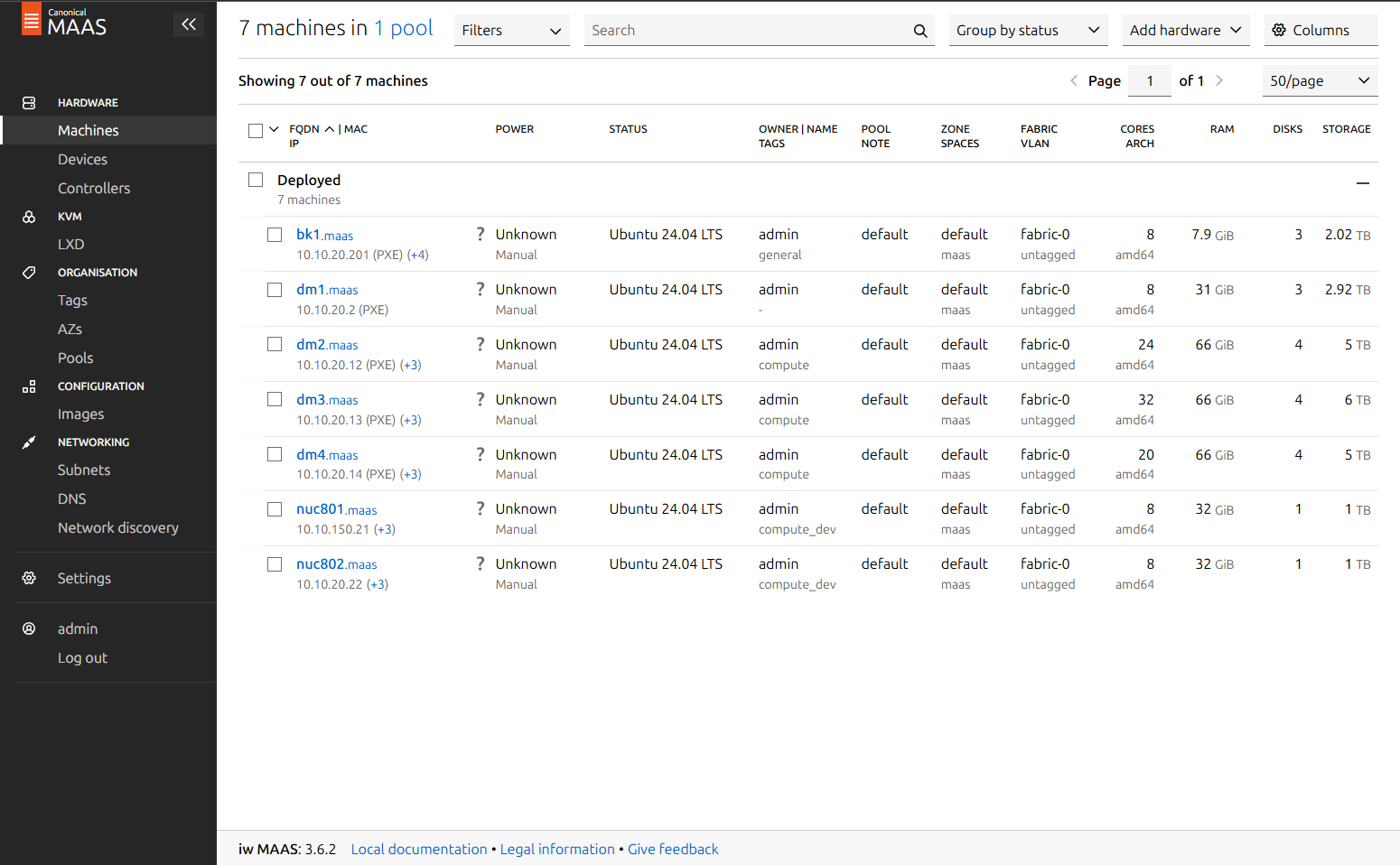This screenshot has height=865, width=1400.
Task: Click unknown power status icon for bk1
Action: tap(481, 235)
